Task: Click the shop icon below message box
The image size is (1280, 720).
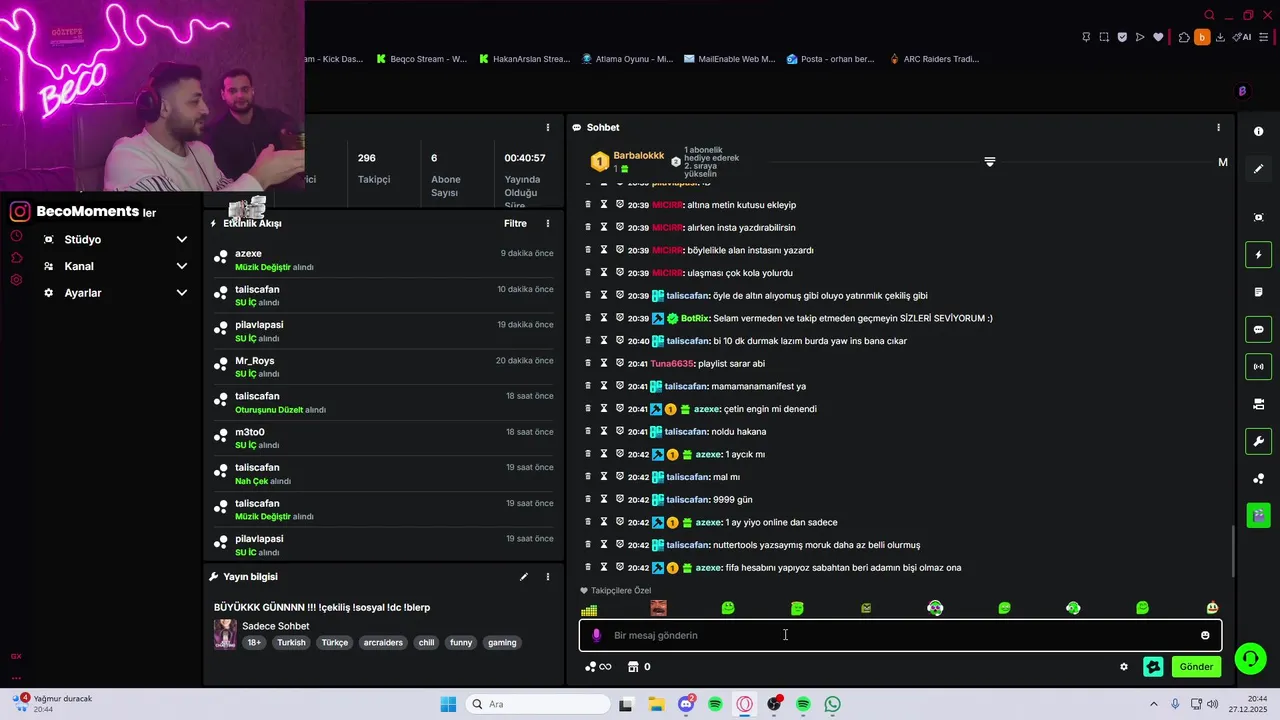Action: tap(633, 667)
